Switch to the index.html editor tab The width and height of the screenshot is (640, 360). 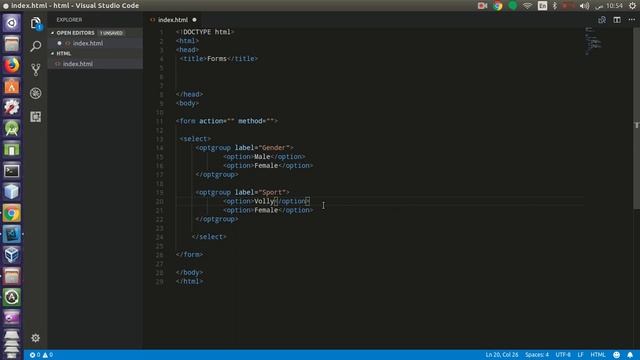173,20
